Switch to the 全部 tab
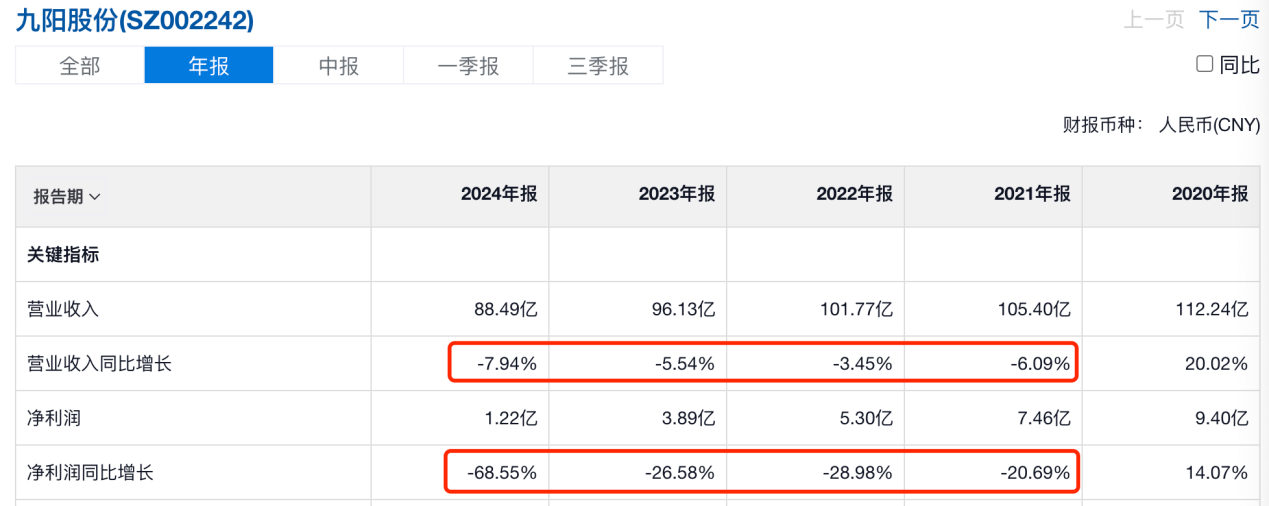Viewport: 1269px width, 506px height. coord(80,66)
